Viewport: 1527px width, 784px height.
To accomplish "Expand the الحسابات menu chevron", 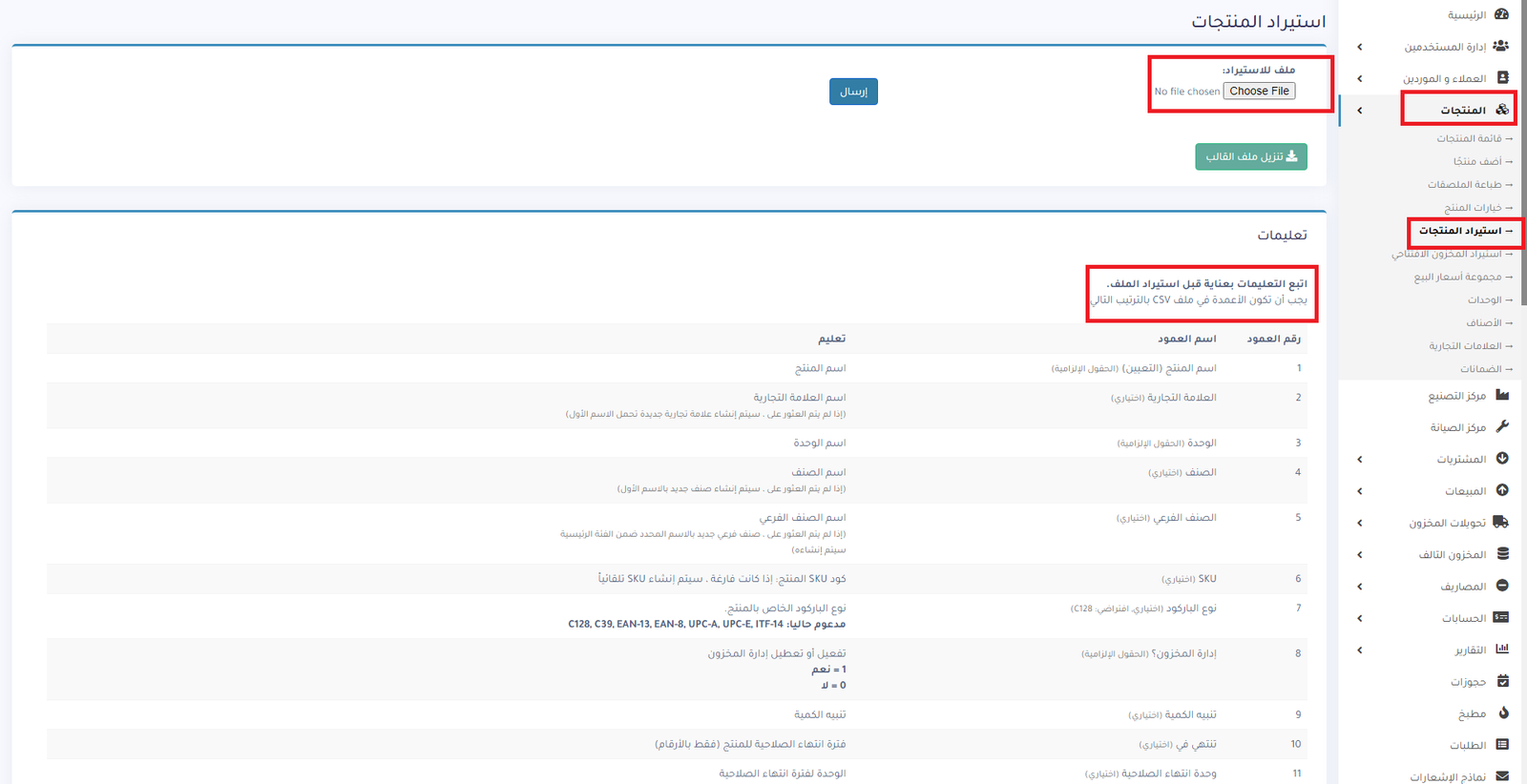I will pyautogui.click(x=1360, y=618).
